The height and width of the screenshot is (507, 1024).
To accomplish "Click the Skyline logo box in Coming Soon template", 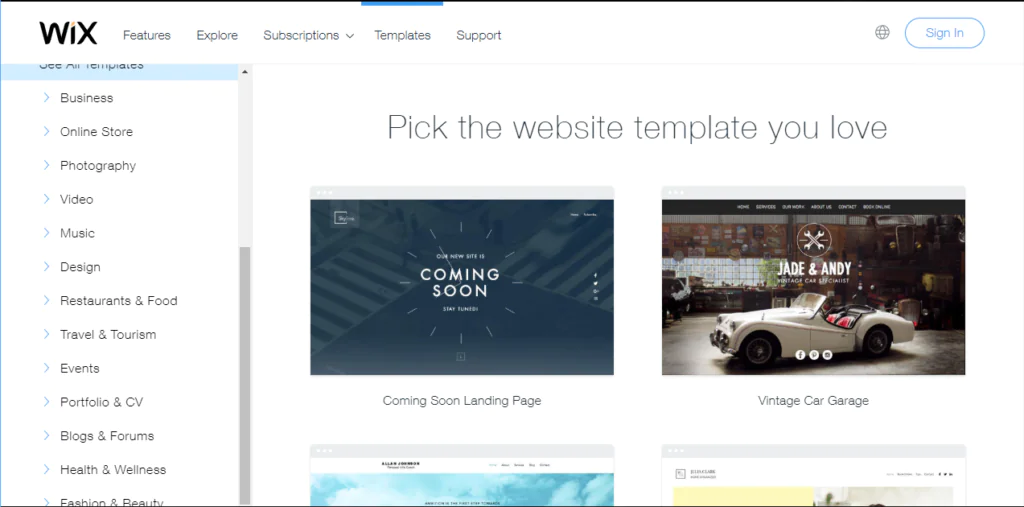I will [x=340, y=219].
